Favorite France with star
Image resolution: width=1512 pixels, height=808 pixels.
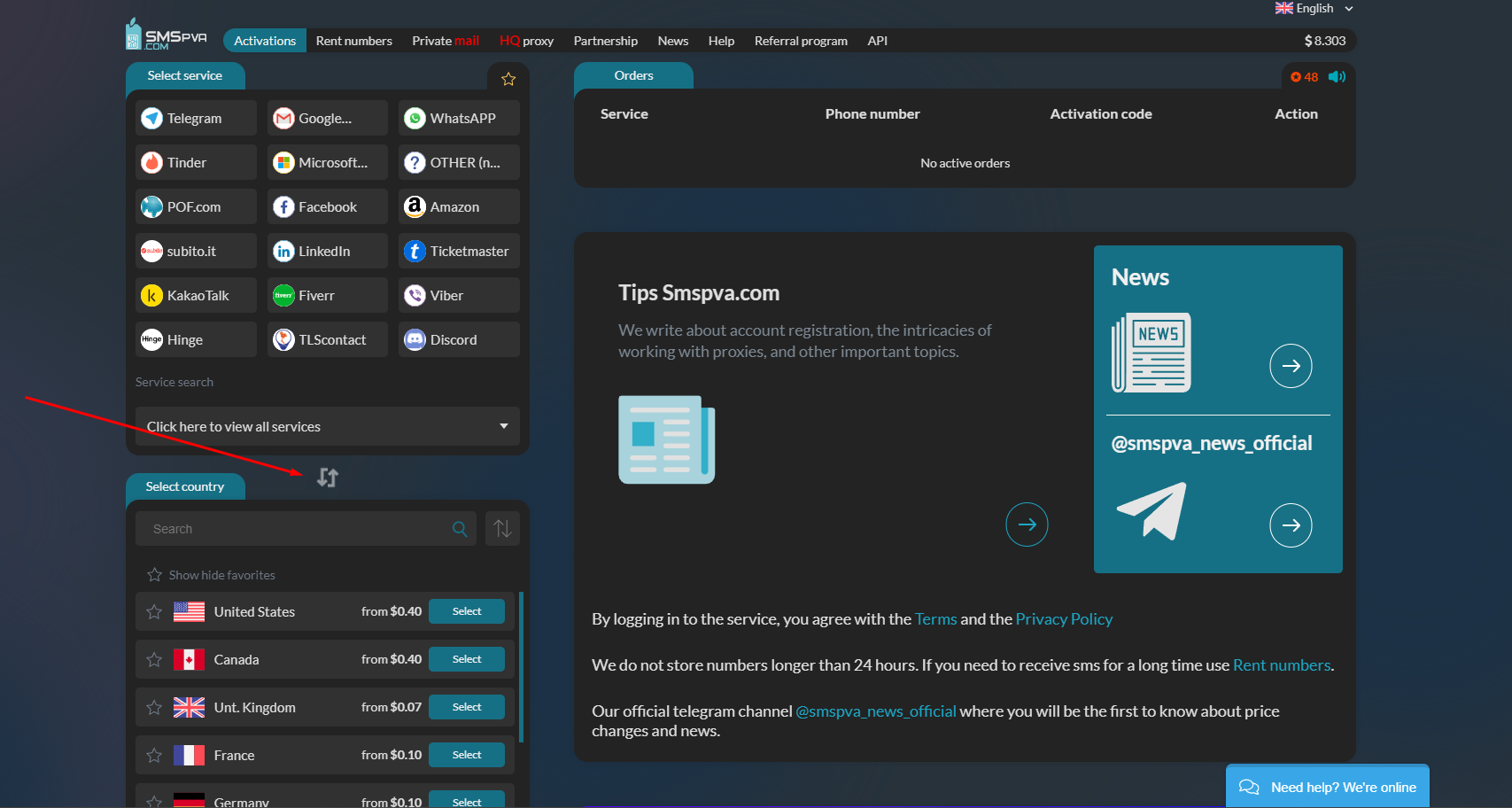click(154, 756)
